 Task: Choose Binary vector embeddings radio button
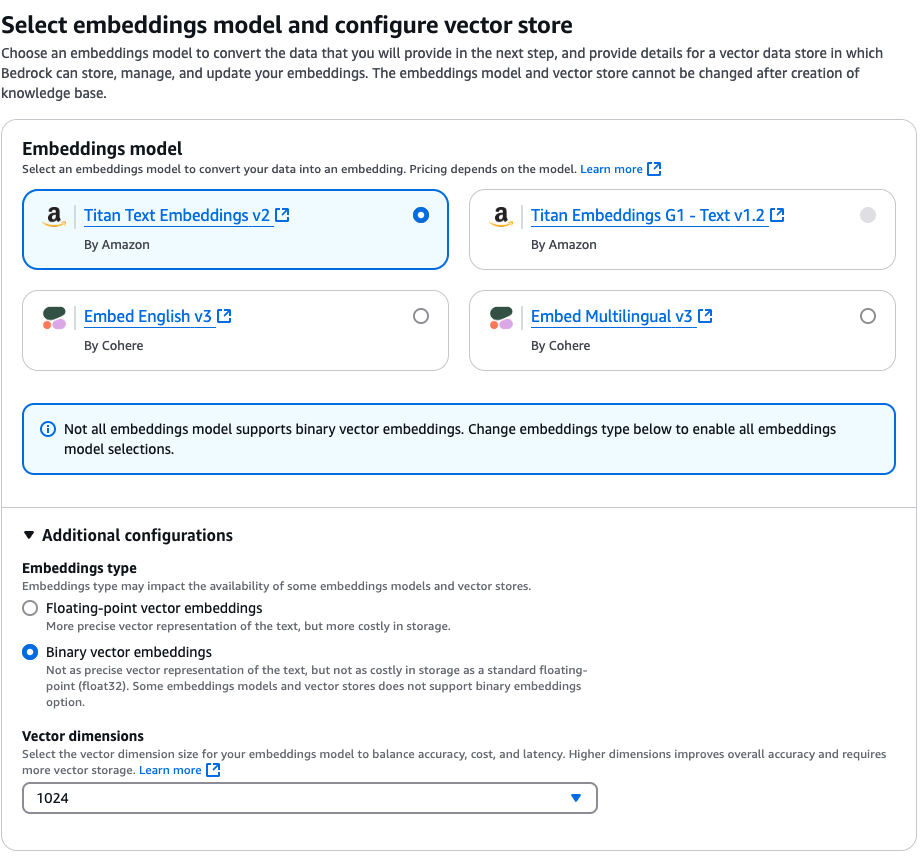coord(31,652)
